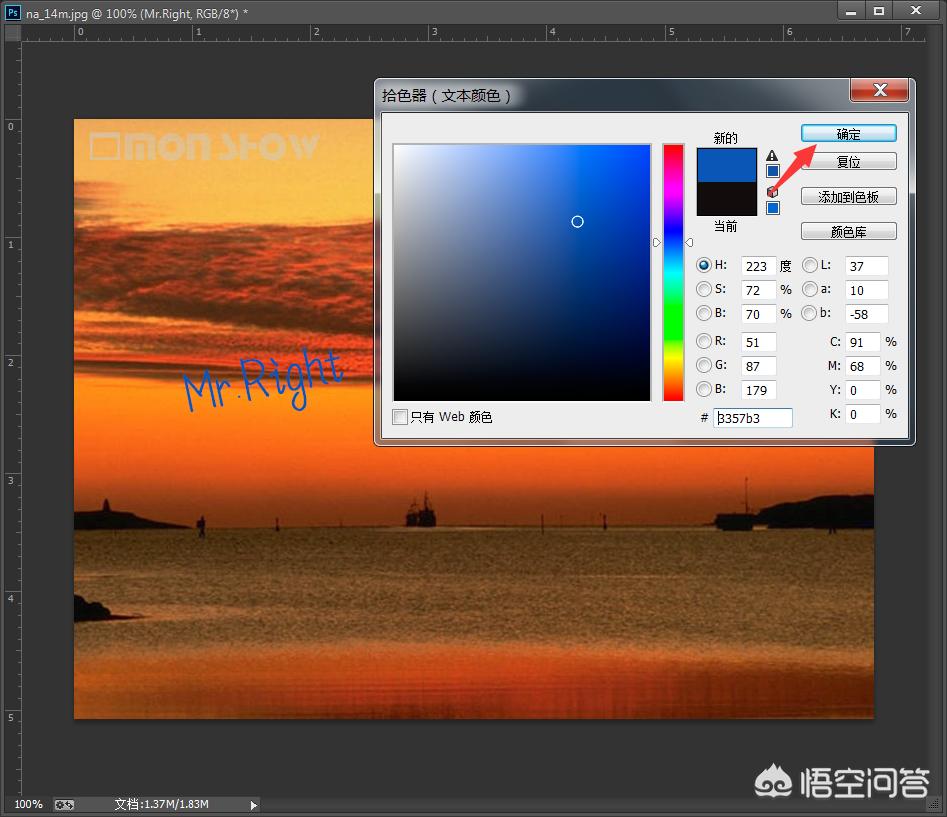Click 确定 to confirm the color
Viewport: 947px width, 817px height.
[x=848, y=134]
